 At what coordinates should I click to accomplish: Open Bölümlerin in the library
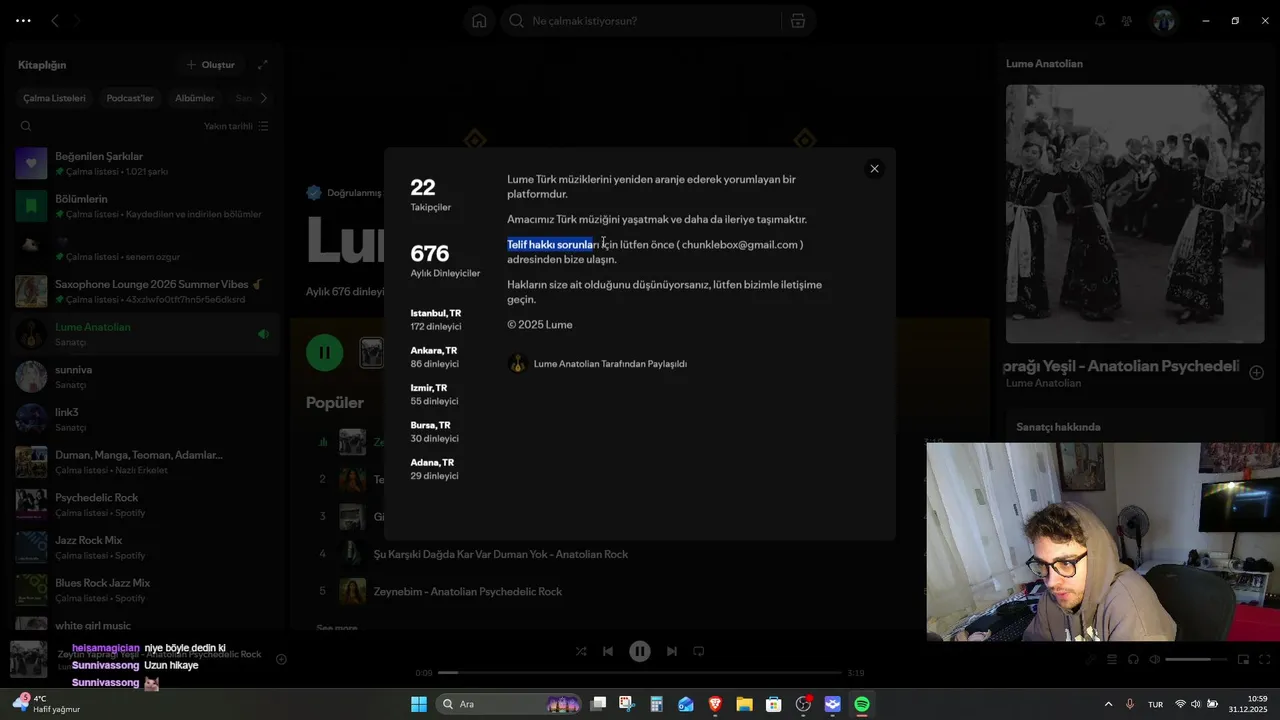[143, 206]
